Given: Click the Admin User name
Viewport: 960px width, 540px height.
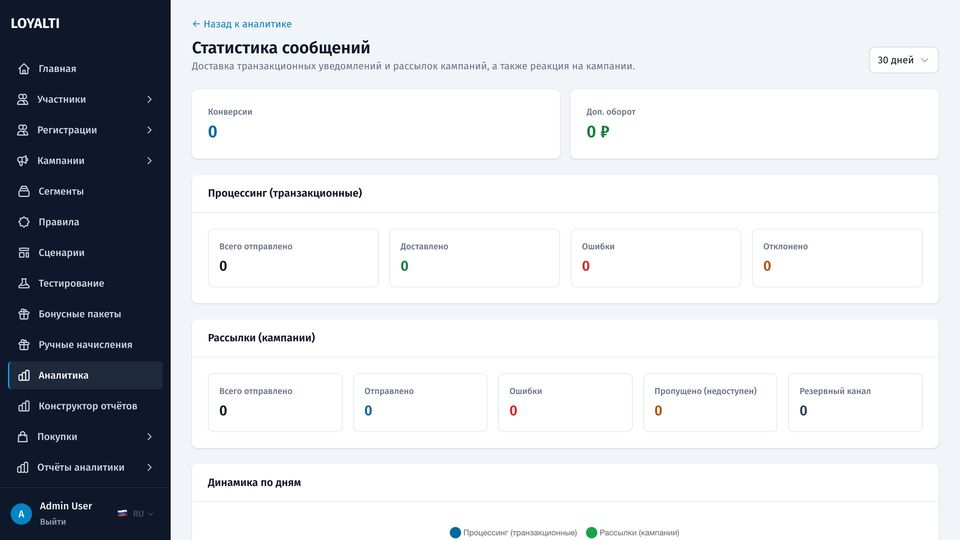Looking at the screenshot, I should (66, 506).
